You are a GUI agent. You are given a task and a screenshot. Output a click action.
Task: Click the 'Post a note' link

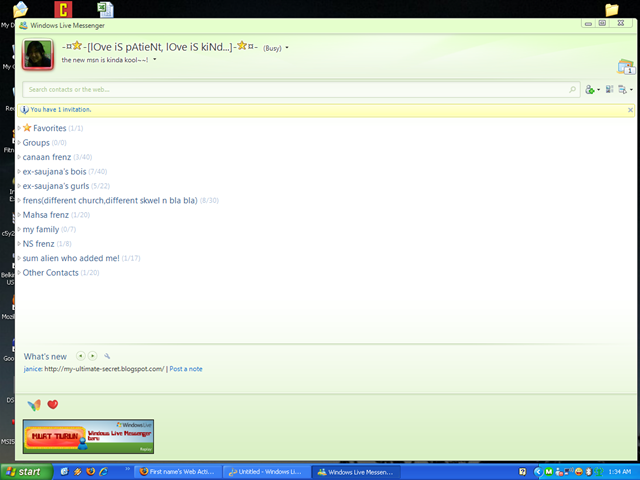(186, 369)
